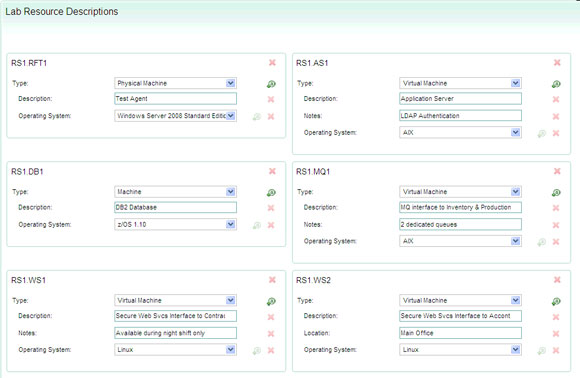Remove the RS1.WS1 resource card

pyautogui.click(x=272, y=280)
